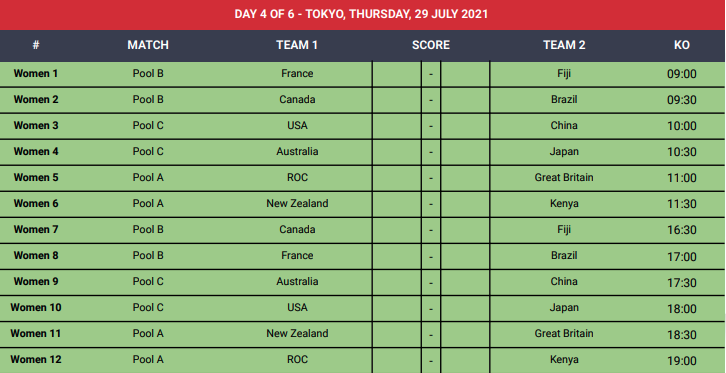Click New Zealand in the Women 6 row
Screen dimensions: 726x373
(x=297, y=204)
